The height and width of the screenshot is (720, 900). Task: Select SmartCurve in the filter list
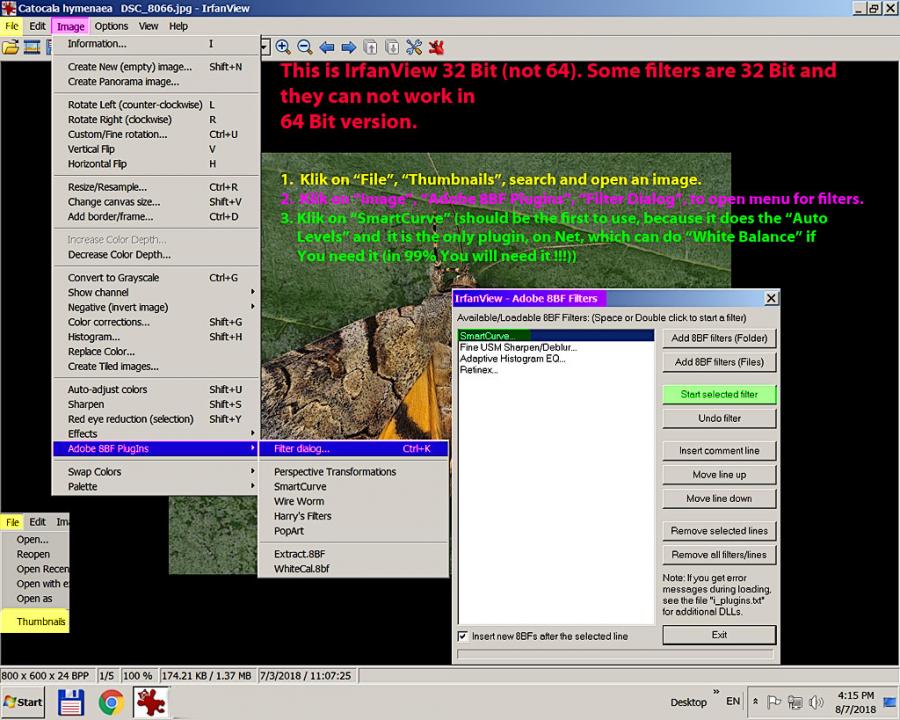point(556,336)
